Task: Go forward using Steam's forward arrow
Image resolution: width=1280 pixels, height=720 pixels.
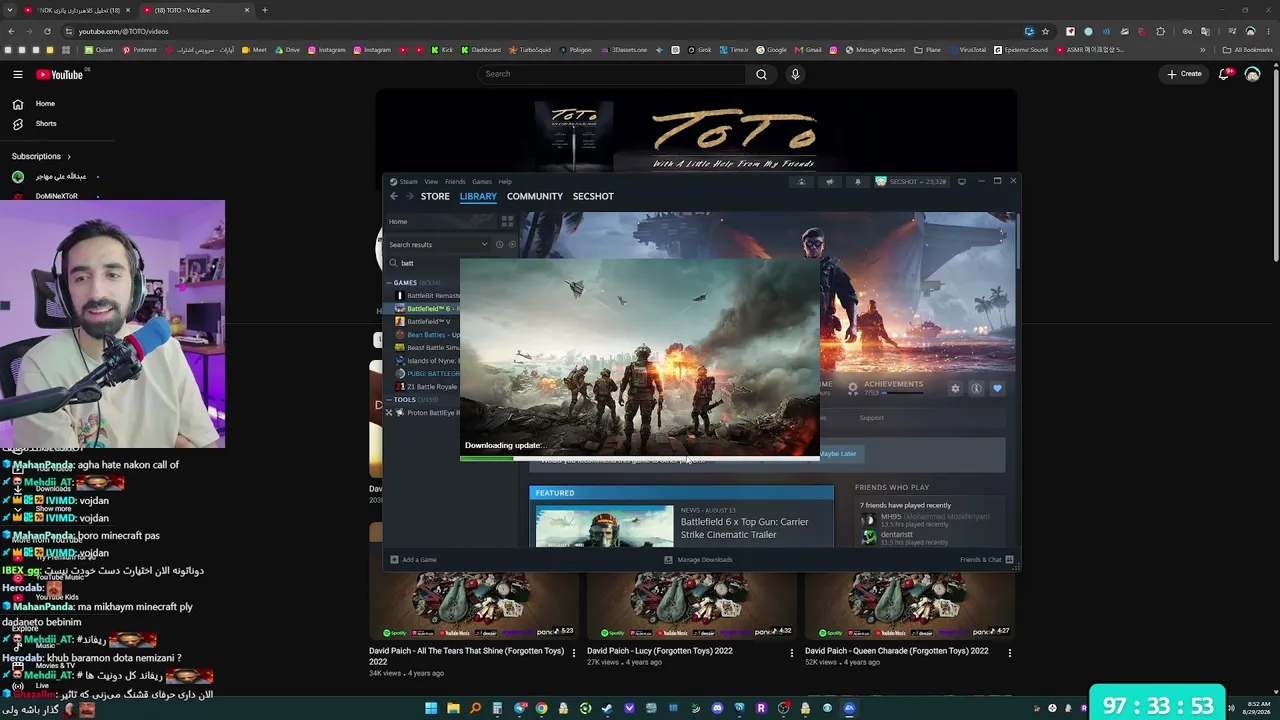Action: point(408,196)
